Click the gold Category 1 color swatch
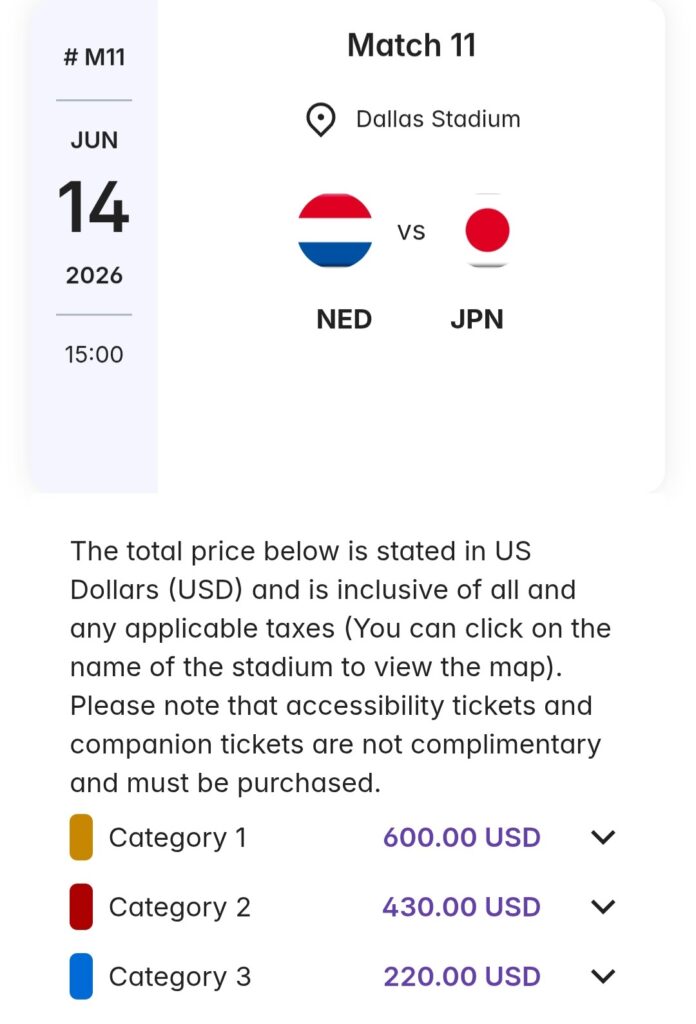This screenshot has height=1024, width=696. pyautogui.click(x=82, y=837)
